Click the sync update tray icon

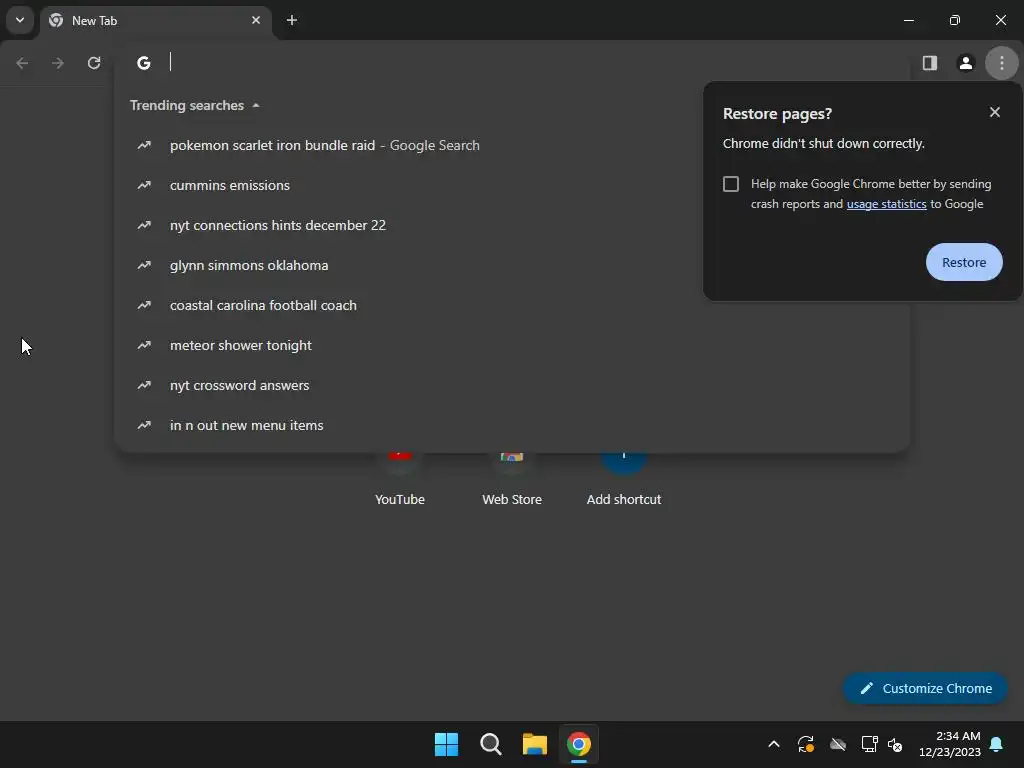806,744
